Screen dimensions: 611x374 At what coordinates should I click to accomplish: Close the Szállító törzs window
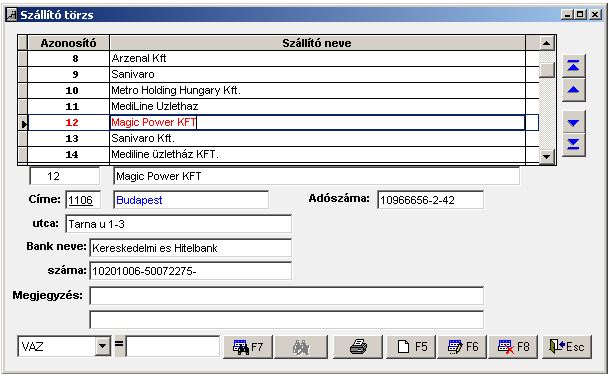(595, 15)
